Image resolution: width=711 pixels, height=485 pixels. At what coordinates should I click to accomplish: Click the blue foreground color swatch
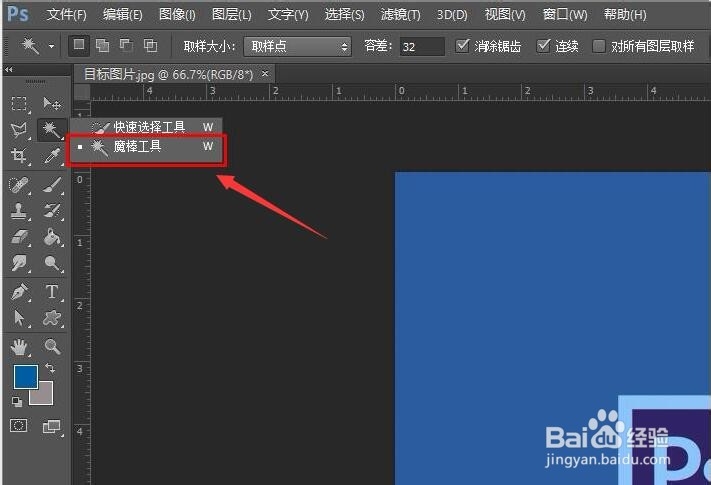(x=25, y=377)
